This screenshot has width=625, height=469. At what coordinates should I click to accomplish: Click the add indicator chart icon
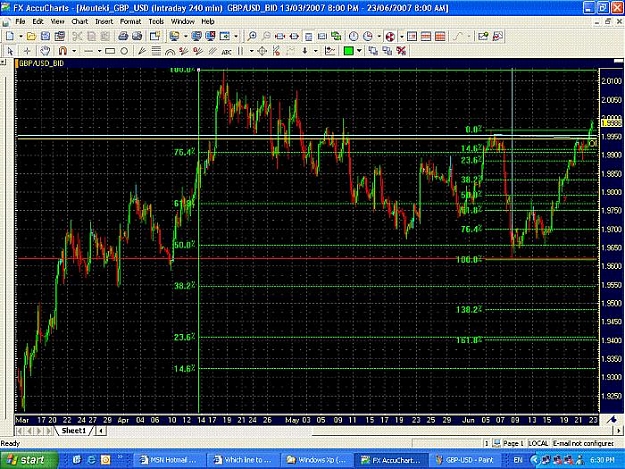(x=483, y=36)
